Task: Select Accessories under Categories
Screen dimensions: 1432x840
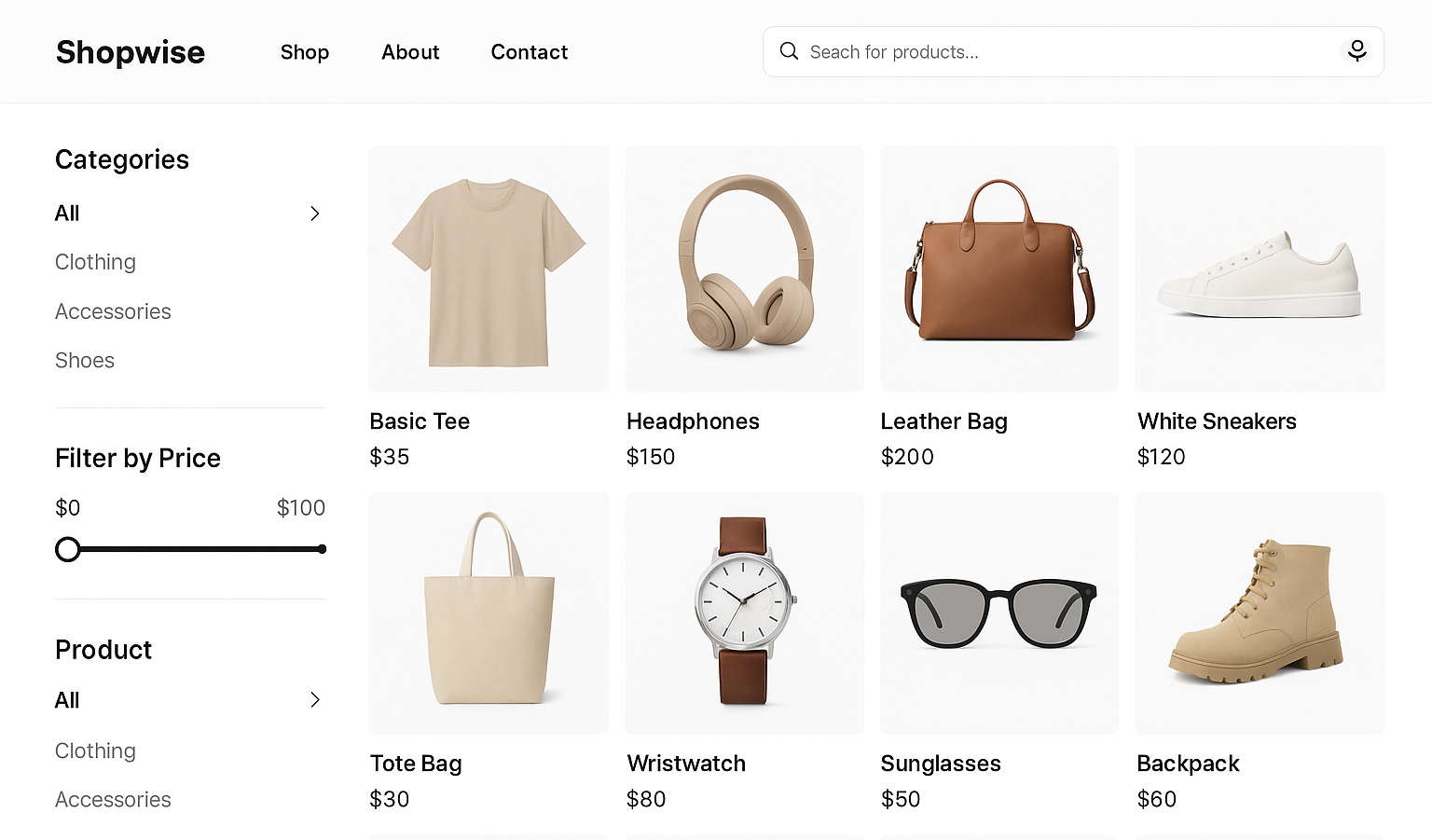Action: point(113,311)
